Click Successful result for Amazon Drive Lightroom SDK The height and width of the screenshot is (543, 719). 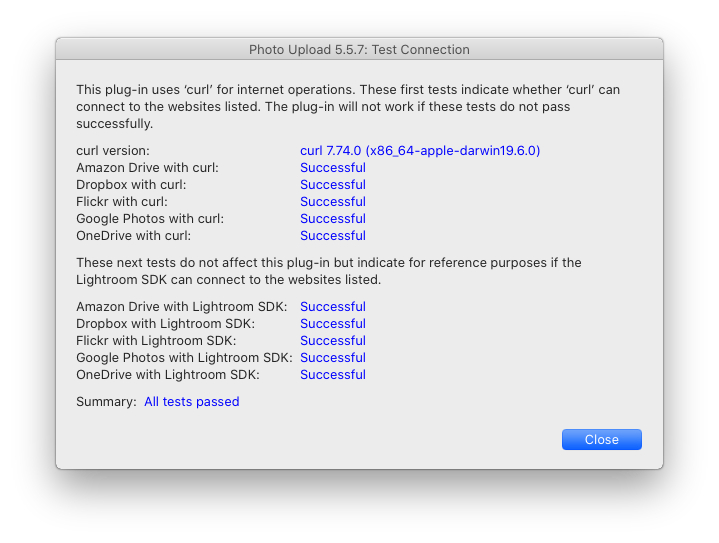point(333,307)
